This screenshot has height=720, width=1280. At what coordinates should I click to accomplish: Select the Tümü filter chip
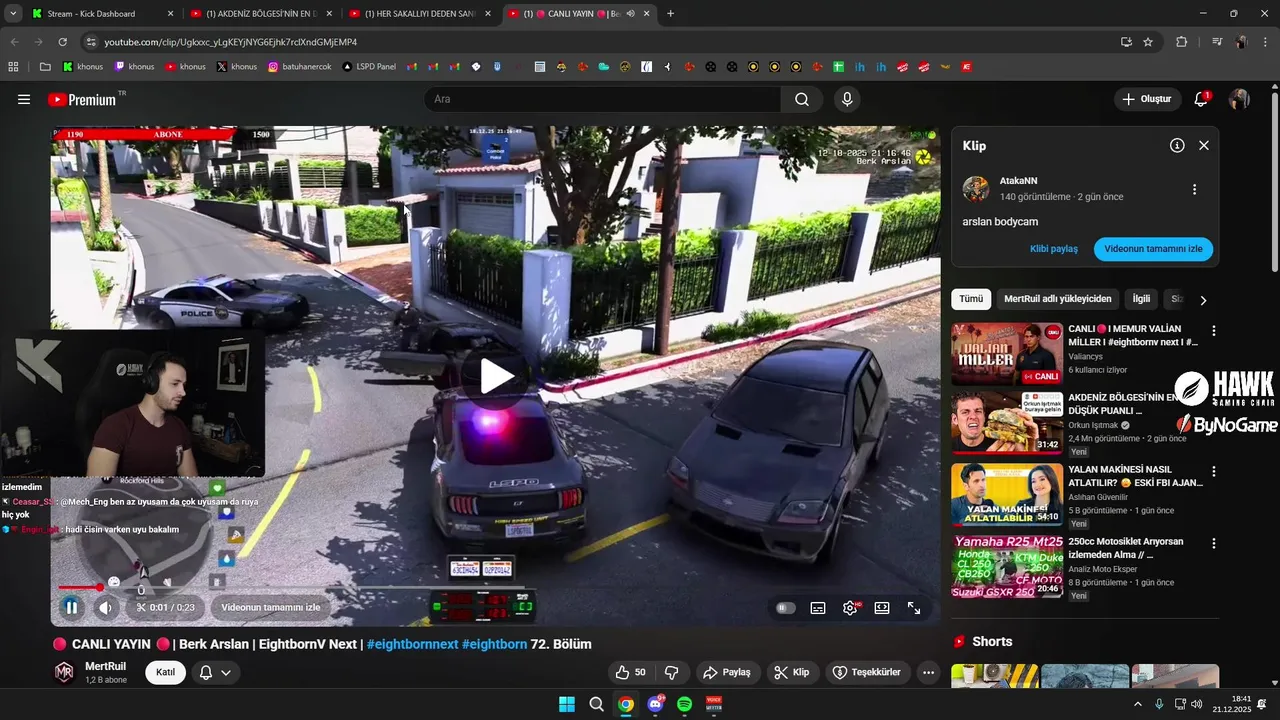[x=971, y=299]
